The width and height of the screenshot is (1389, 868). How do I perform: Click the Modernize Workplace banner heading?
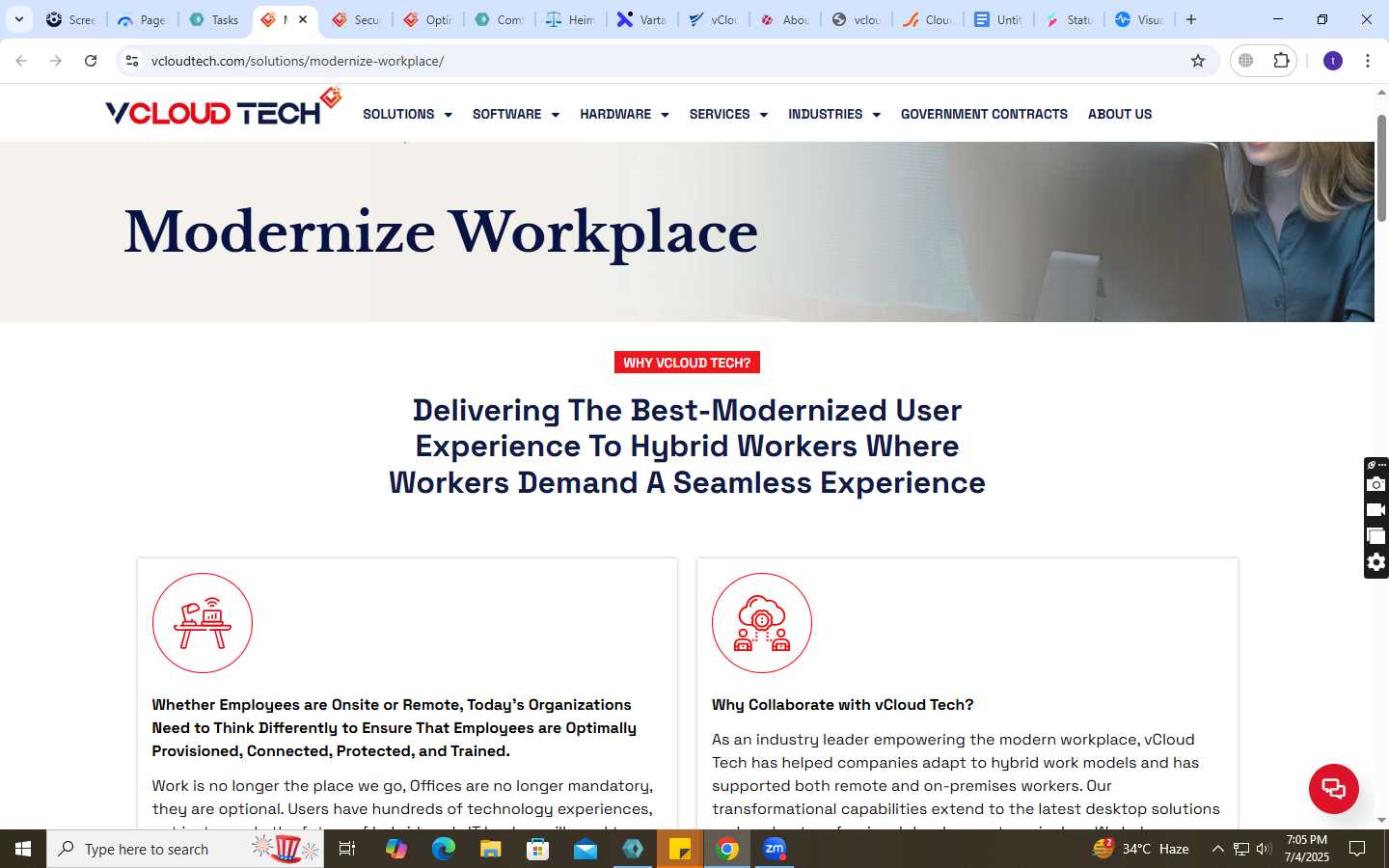click(x=441, y=232)
